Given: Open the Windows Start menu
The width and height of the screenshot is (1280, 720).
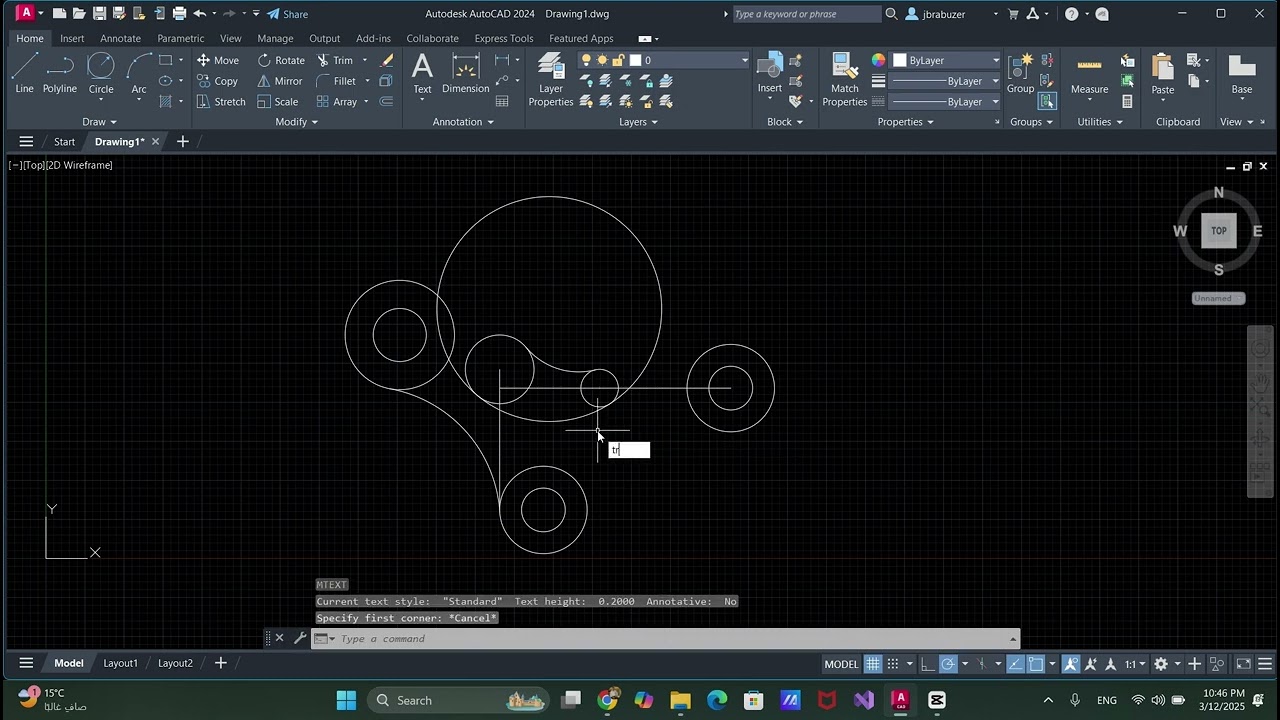Looking at the screenshot, I should (x=346, y=700).
